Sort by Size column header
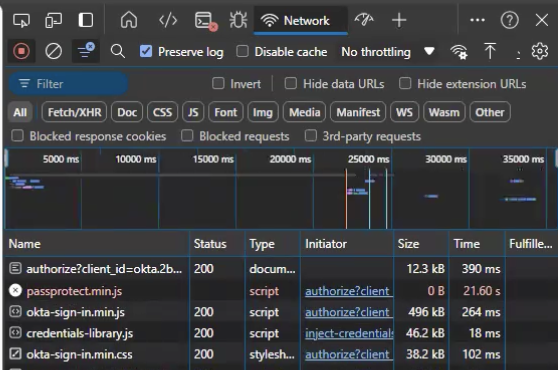Viewport: 558px width, 370px height. [421, 244]
